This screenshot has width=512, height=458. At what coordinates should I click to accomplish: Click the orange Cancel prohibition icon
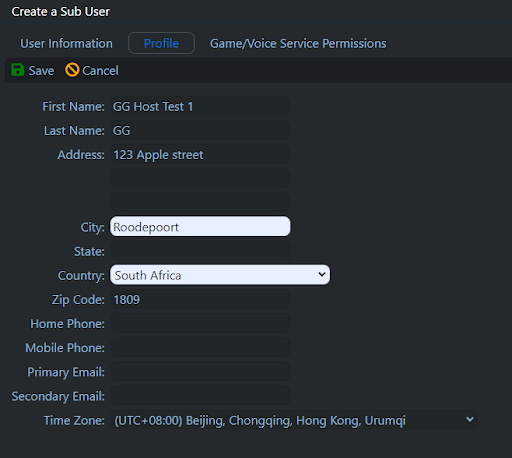[x=72, y=70]
